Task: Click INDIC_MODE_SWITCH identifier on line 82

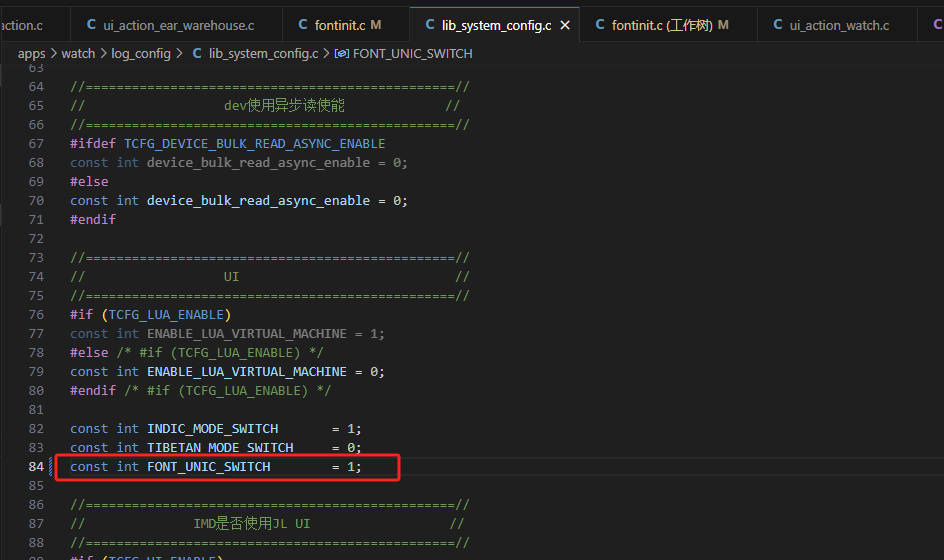Action: (x=213, y=429)
